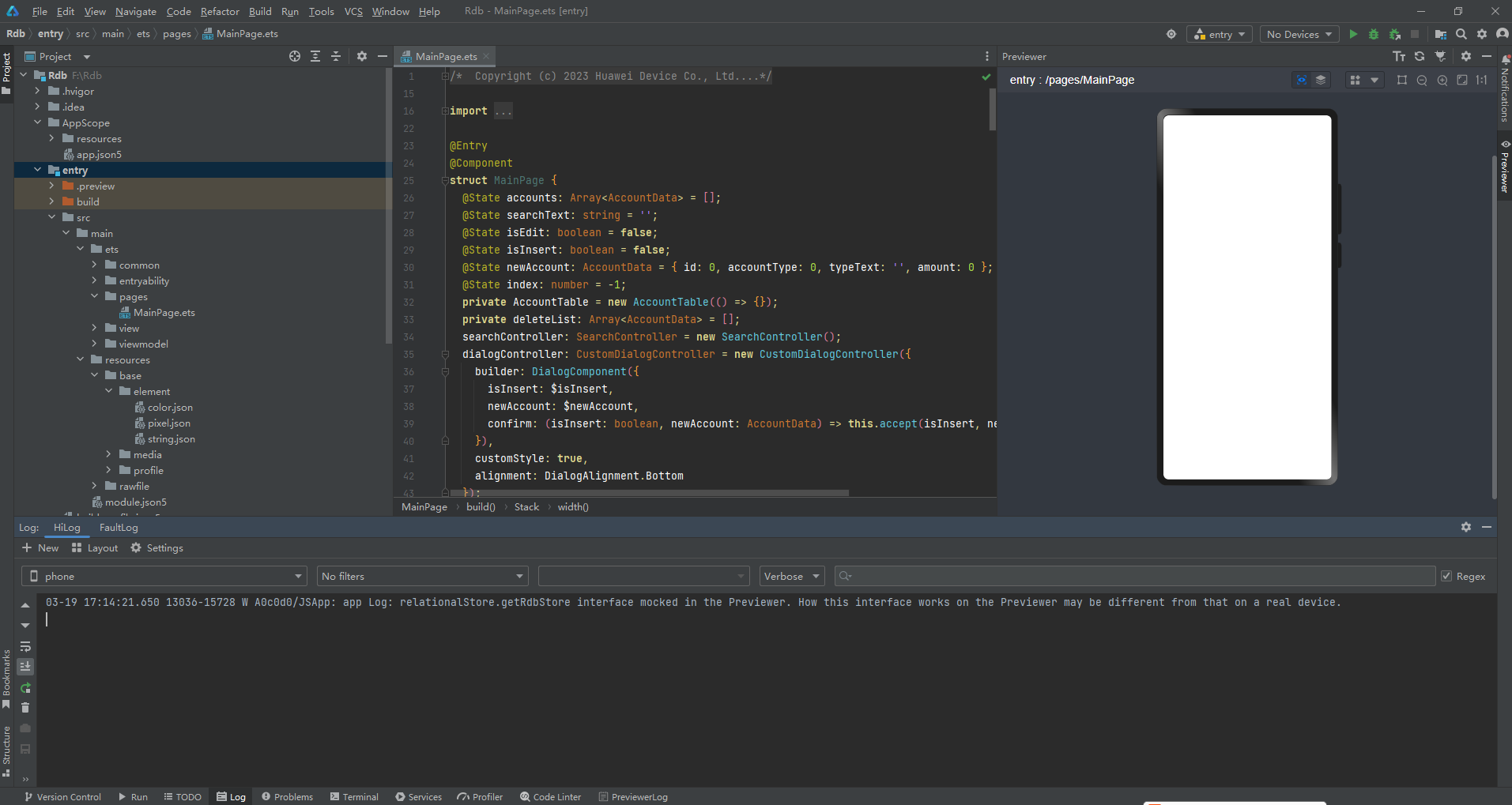Open PreviewerLog tool window
Viewport: 1512px width, 805px height.
coord(633,796)
